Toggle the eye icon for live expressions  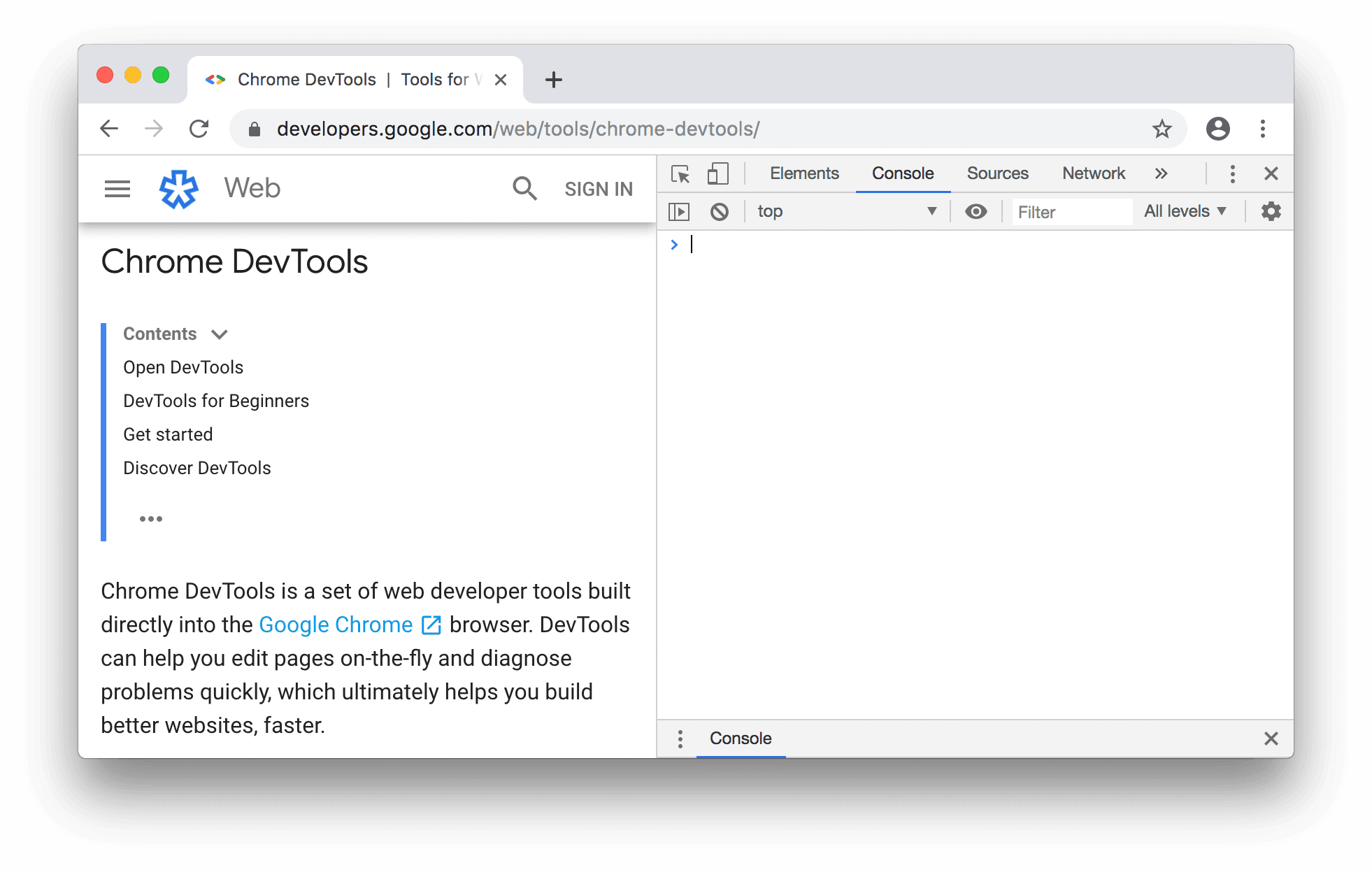(x=974, y=210)
